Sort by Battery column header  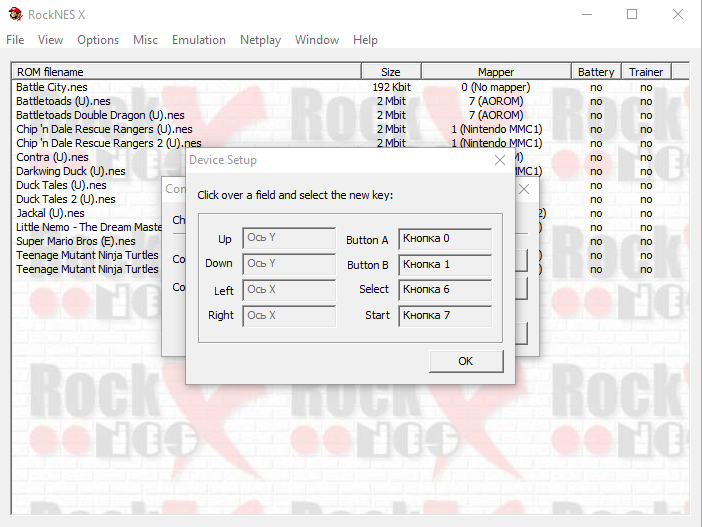coord(596,72)
